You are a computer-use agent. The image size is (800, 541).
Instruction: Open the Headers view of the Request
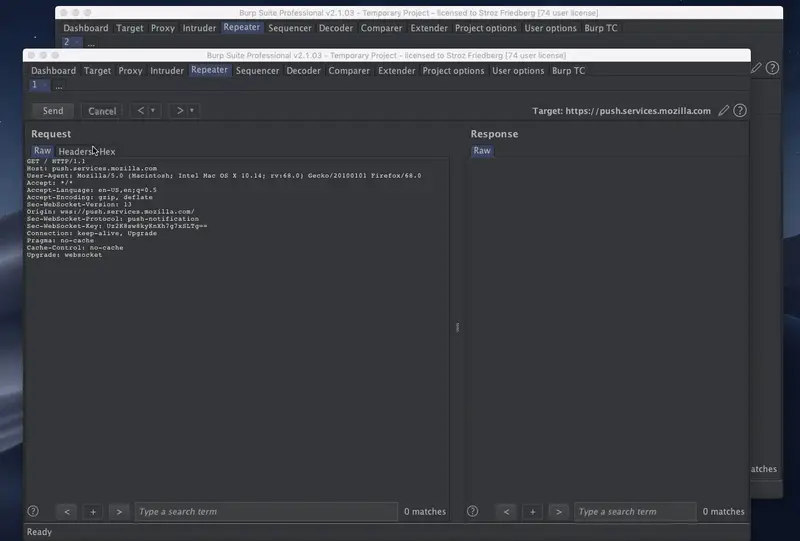(75, 151)
